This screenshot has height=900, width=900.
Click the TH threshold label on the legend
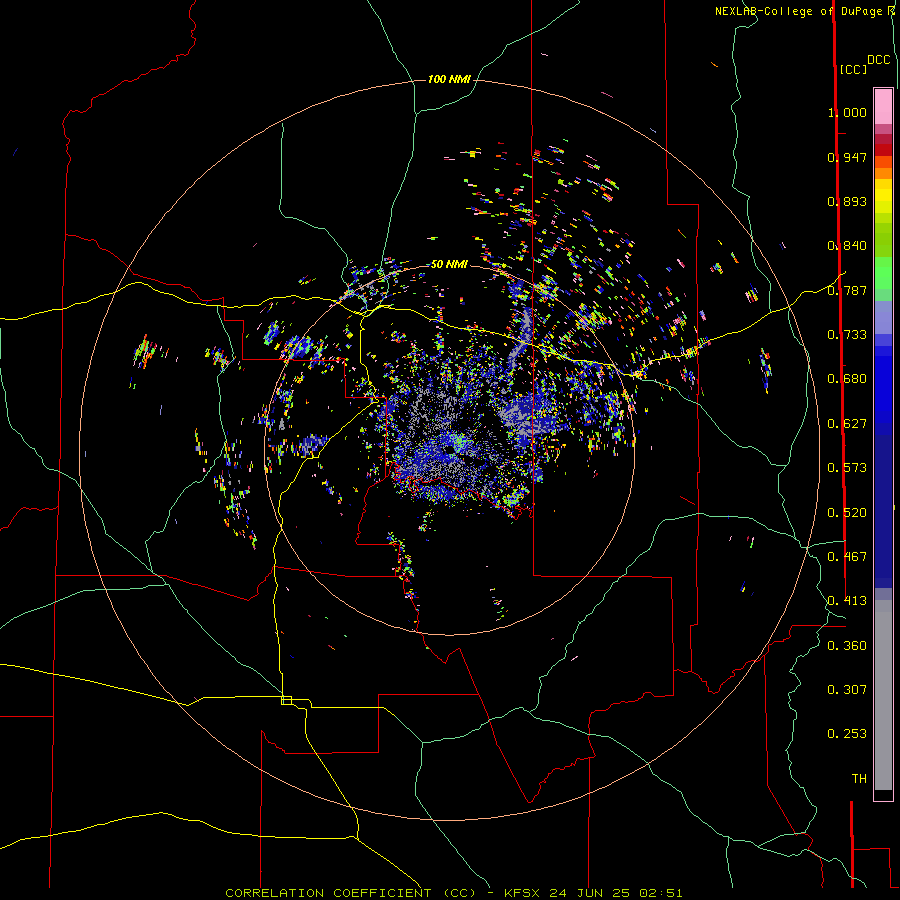point(859,779)
